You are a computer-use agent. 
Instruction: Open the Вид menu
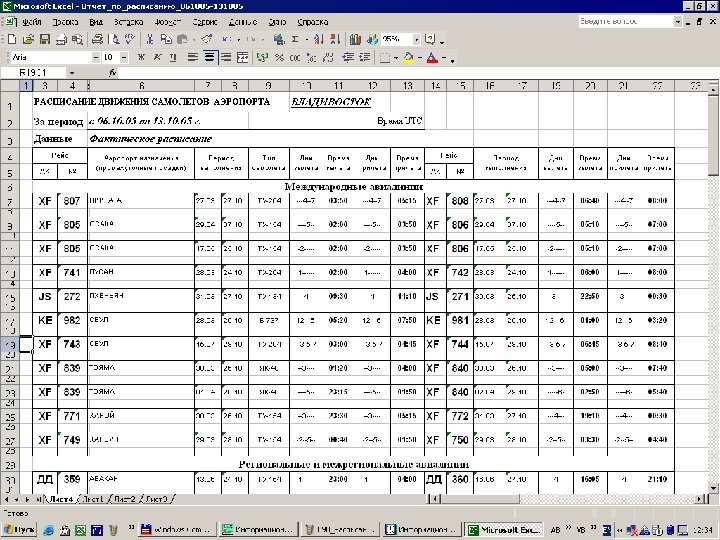tap(96, 22)
